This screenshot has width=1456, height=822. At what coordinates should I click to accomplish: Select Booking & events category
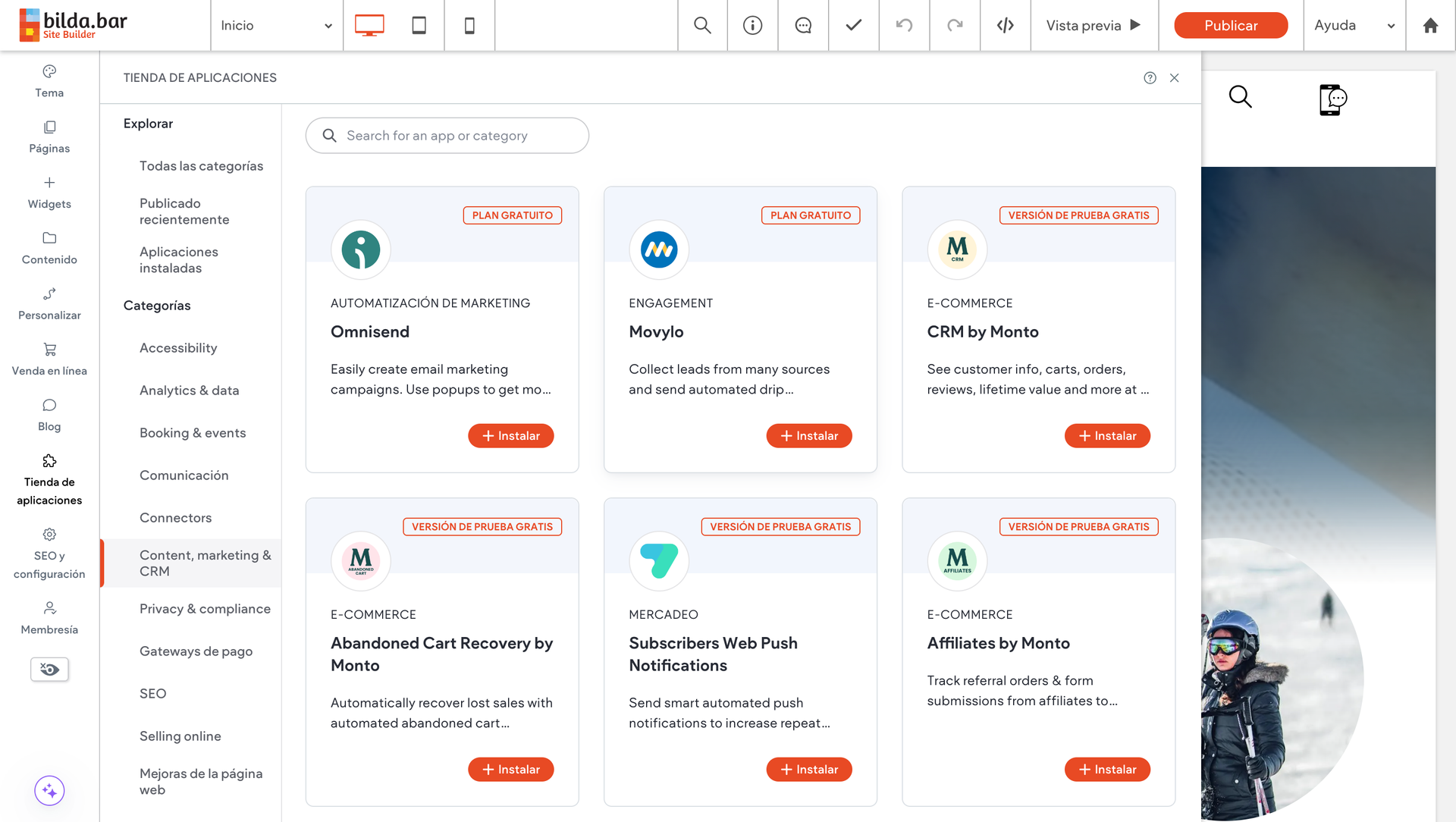pos(193,432)
